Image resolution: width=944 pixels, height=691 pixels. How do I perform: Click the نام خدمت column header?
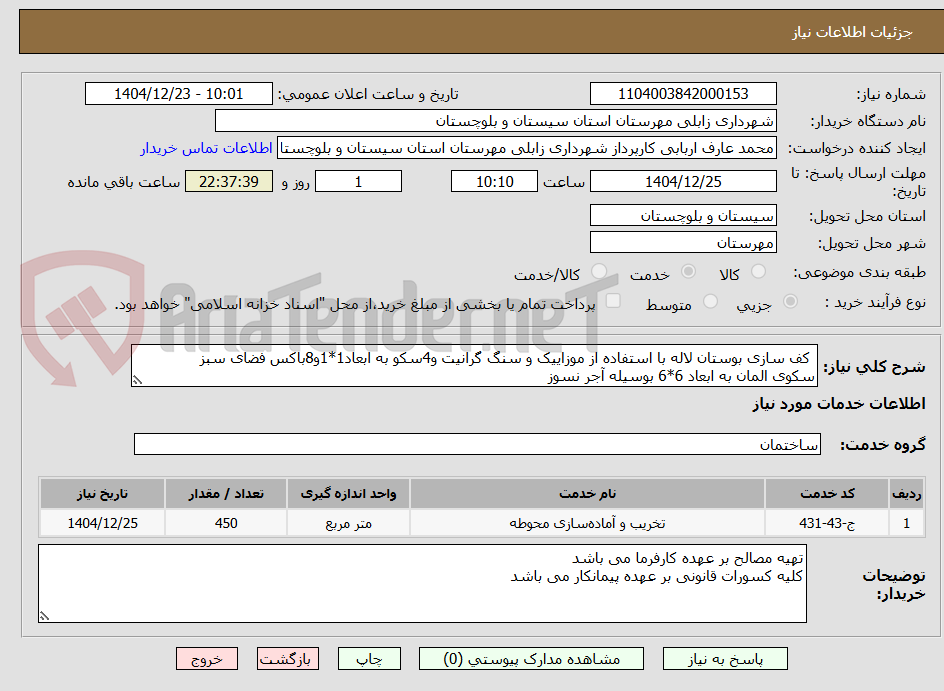click(588, 494)
